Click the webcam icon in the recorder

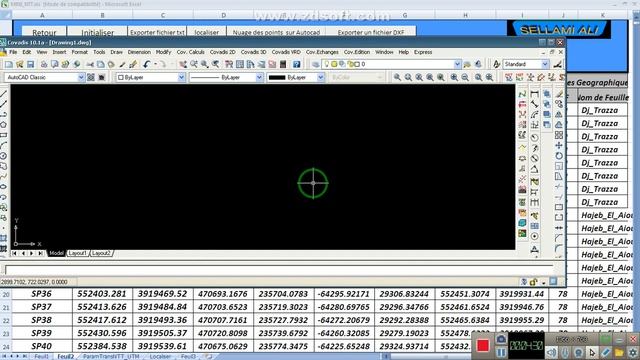[578, 352]
